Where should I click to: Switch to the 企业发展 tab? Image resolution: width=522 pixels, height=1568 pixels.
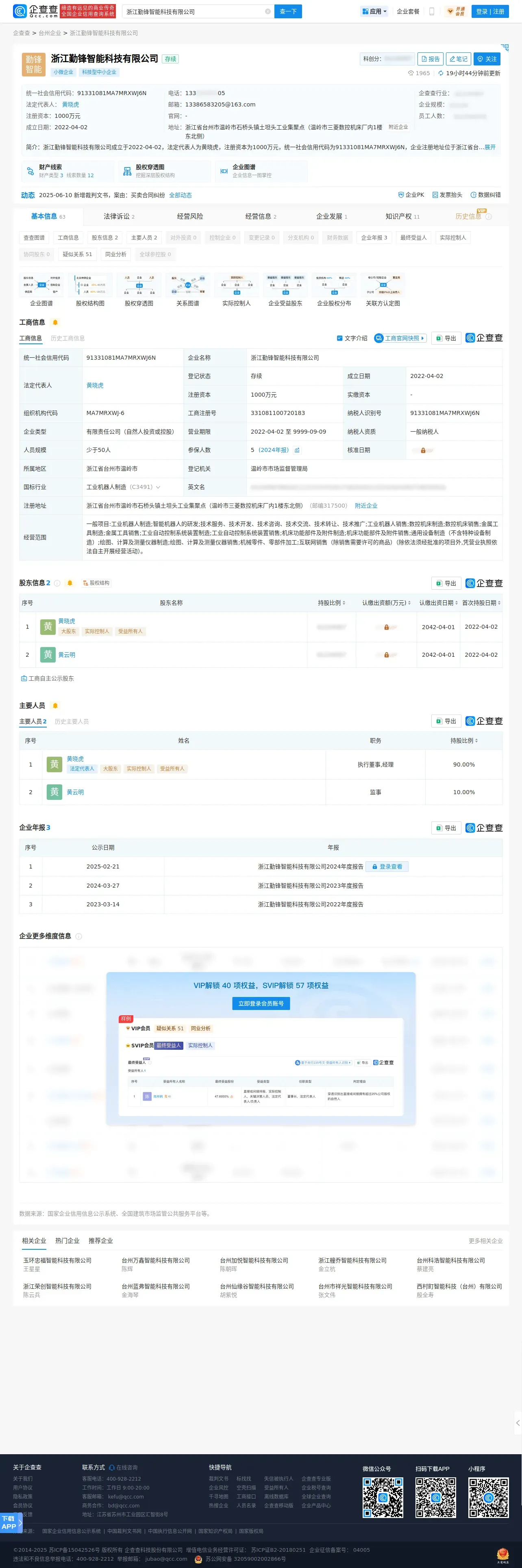331,217
